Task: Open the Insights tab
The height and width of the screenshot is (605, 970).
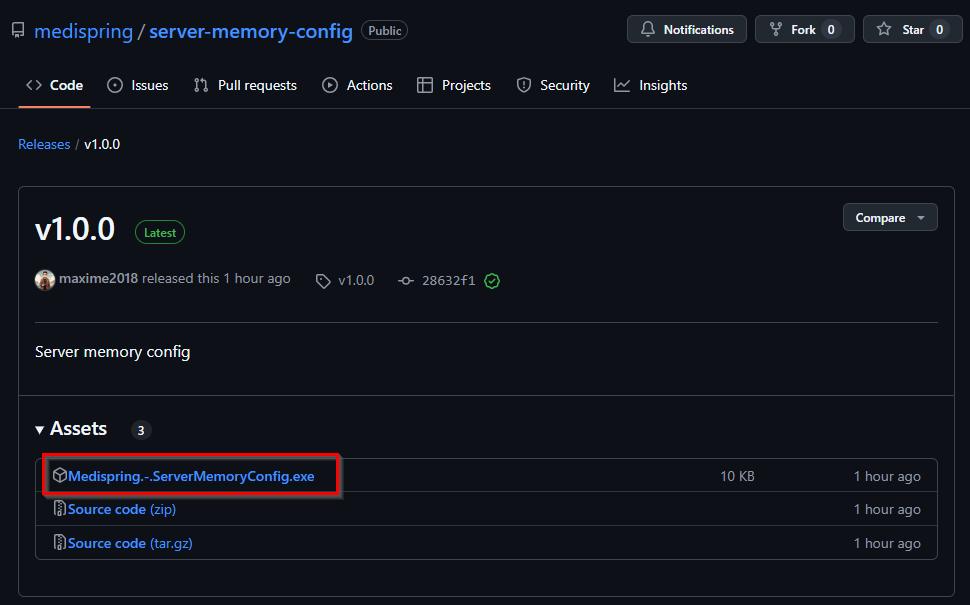Action: [650, 85]
